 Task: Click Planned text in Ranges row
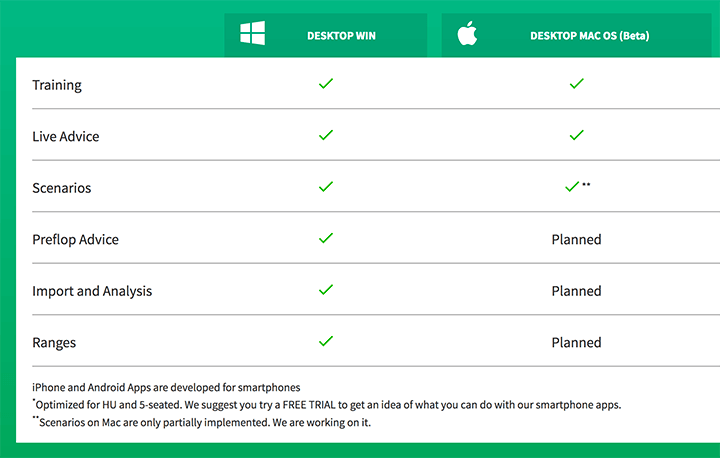tap(576, 342)
